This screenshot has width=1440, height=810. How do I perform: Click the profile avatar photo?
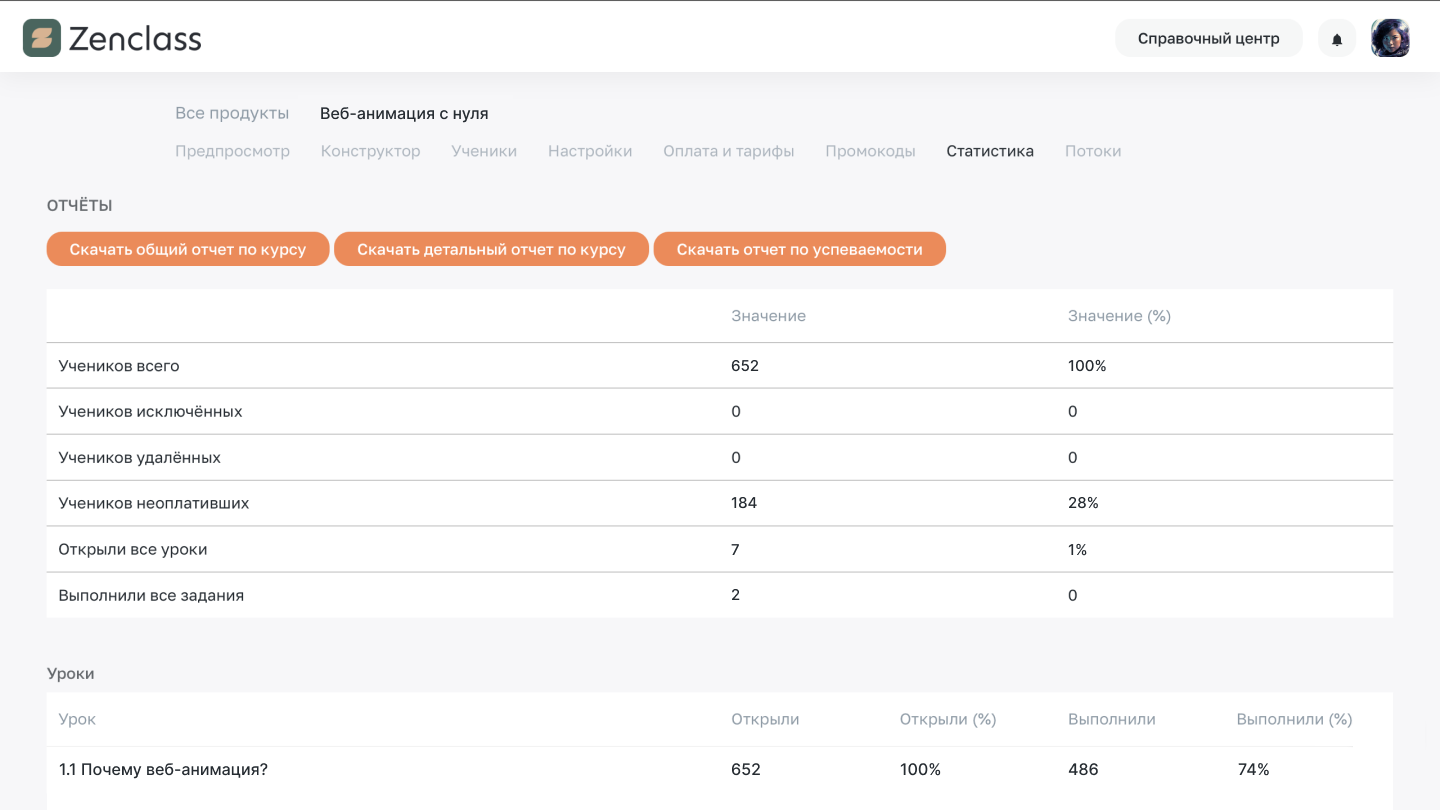1390,38
